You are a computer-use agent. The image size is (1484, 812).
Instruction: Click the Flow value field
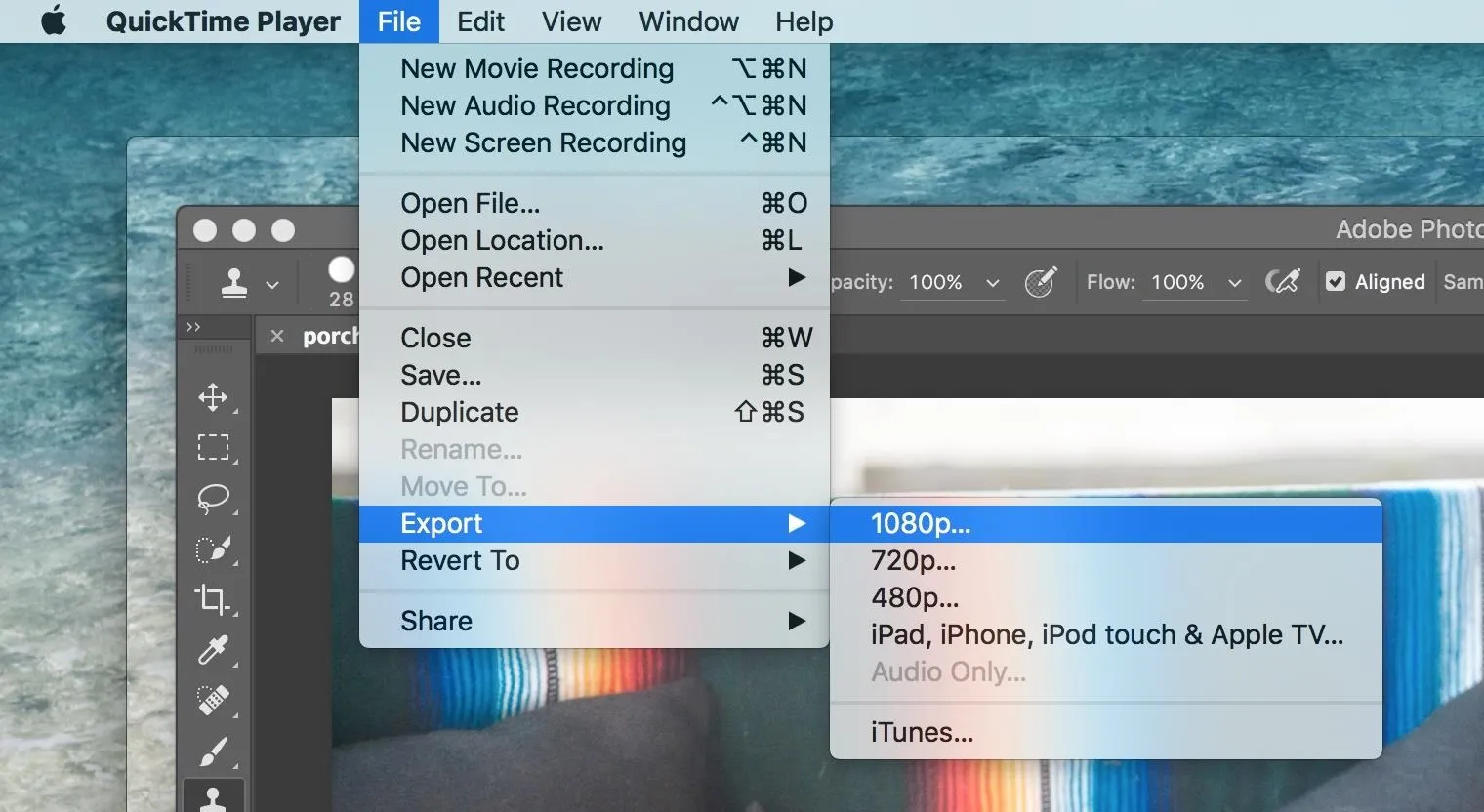point(1178,282)
